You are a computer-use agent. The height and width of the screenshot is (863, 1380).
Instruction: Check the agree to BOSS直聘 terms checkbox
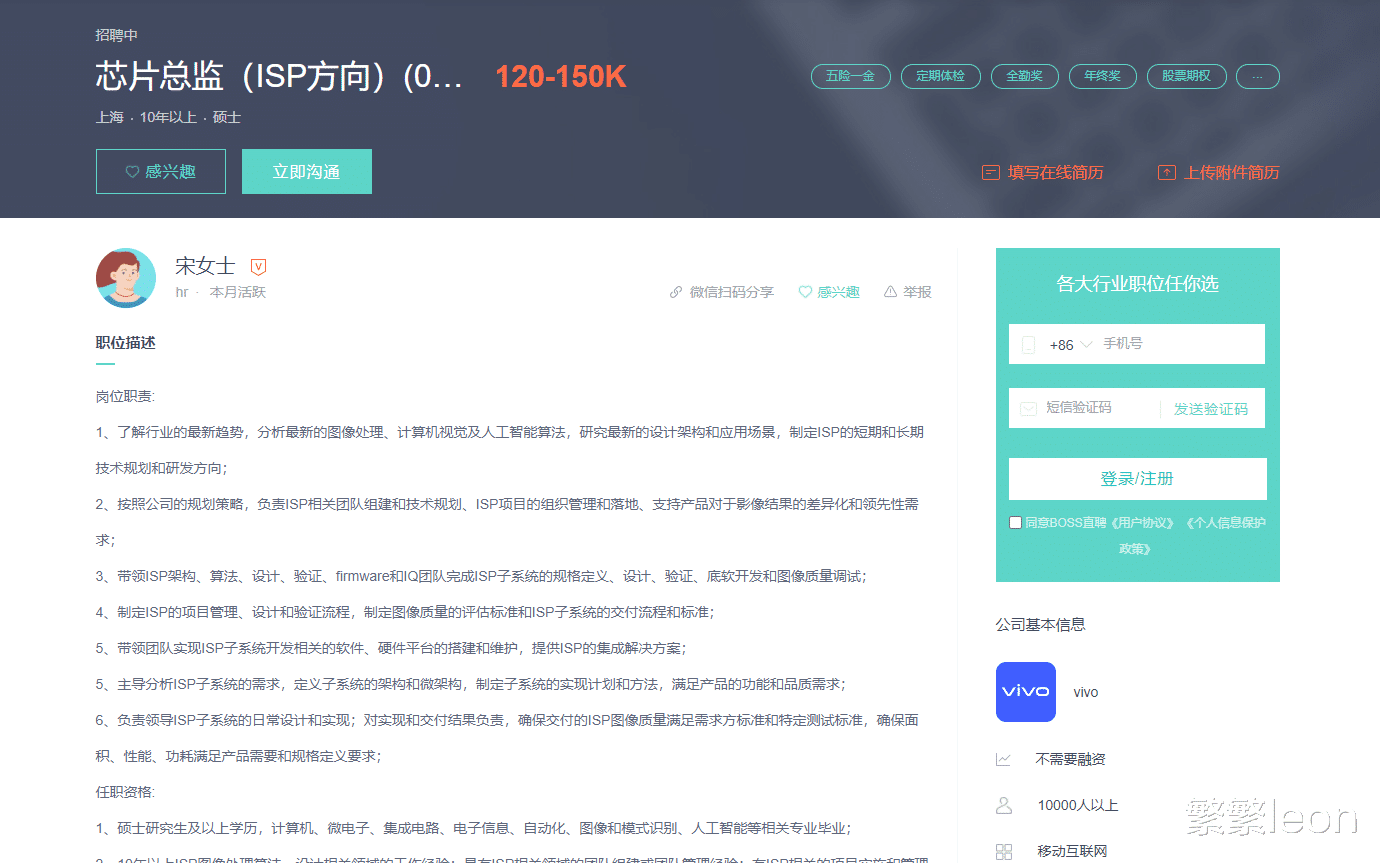pyautogui.click(x=1015, y=522)
